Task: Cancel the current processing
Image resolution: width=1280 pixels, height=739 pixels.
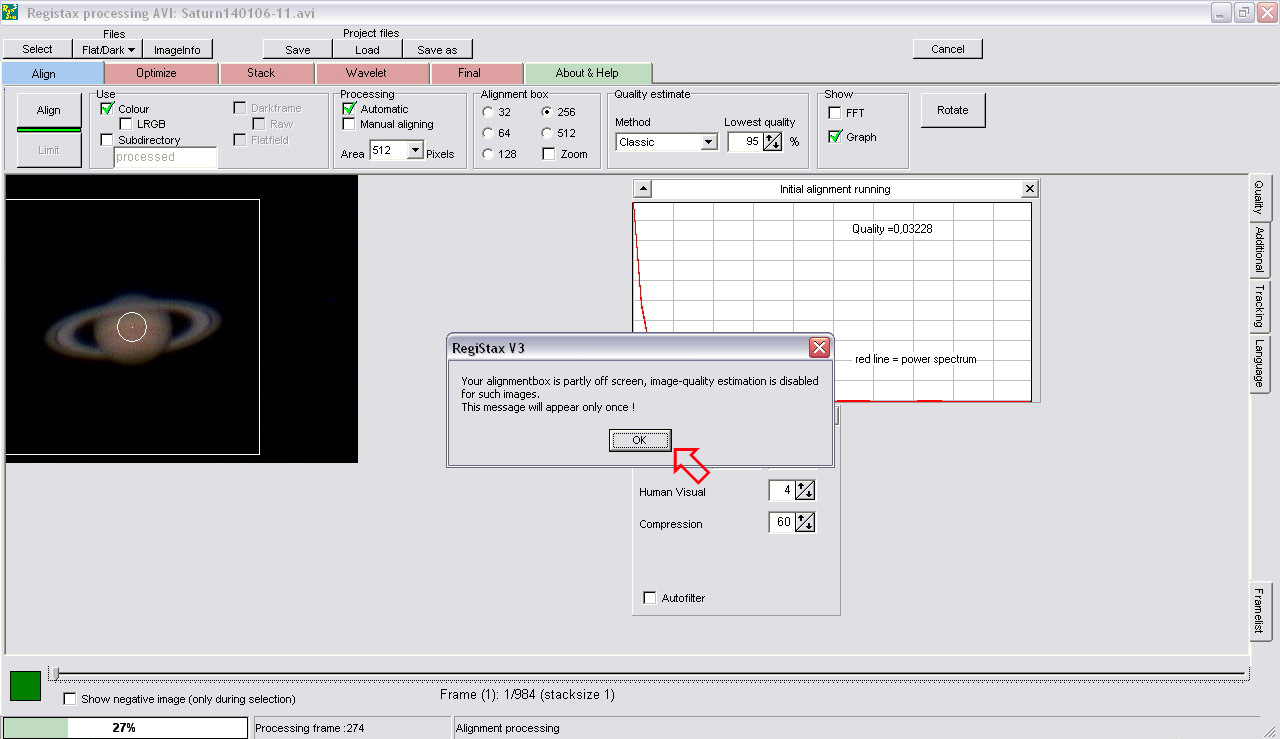Action: point(948,49)
